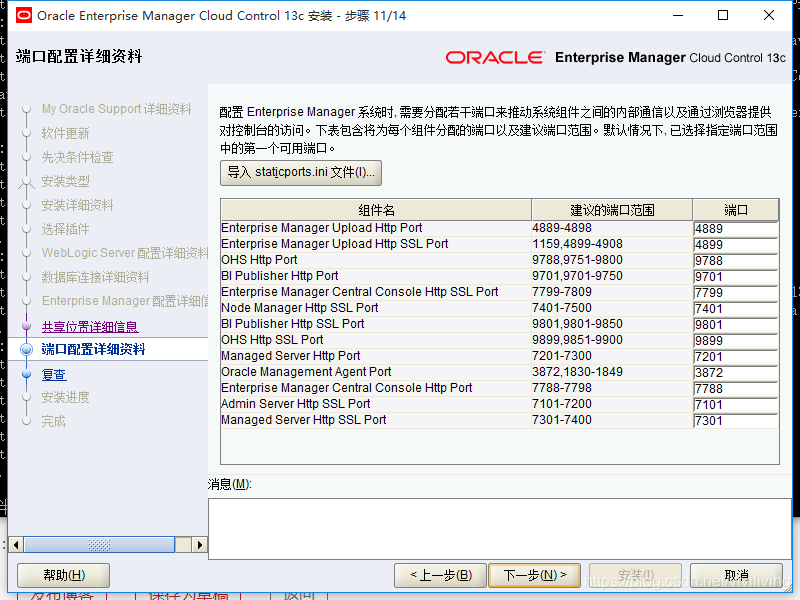Click the 端口 column header

click(736, 210)
